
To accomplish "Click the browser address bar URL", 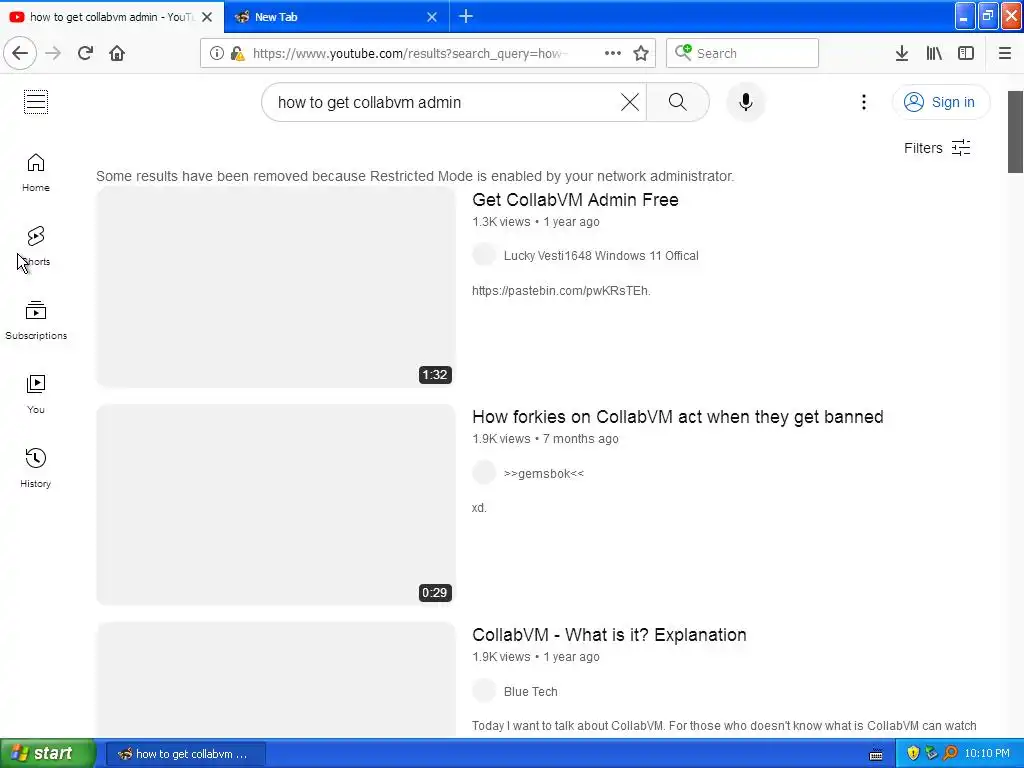I will coord(410,53).
